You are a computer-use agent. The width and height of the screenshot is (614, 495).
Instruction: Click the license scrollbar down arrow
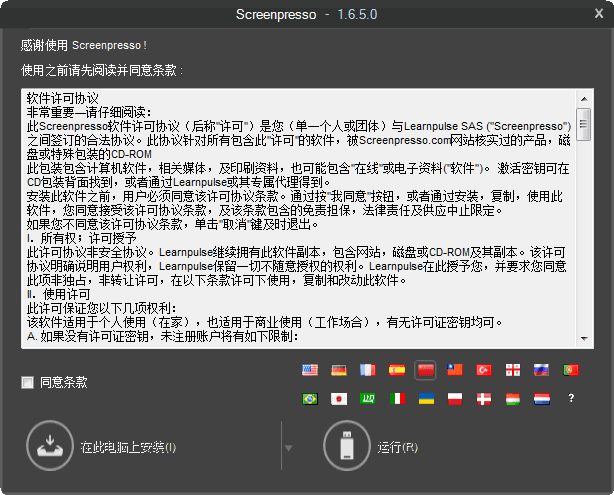[x=584, y=338]
